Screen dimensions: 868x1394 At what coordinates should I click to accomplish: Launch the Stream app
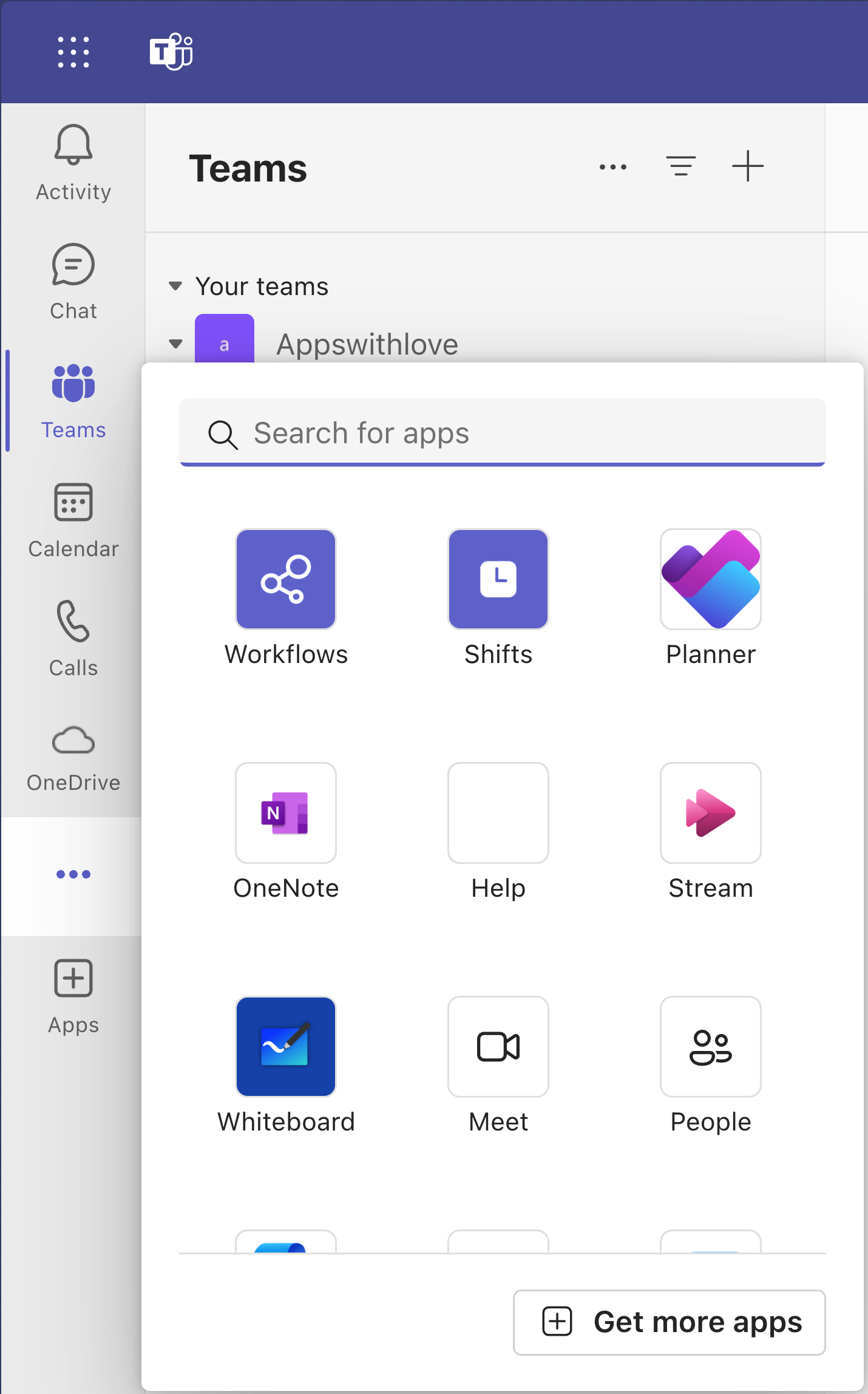click(x=710, y=813)
